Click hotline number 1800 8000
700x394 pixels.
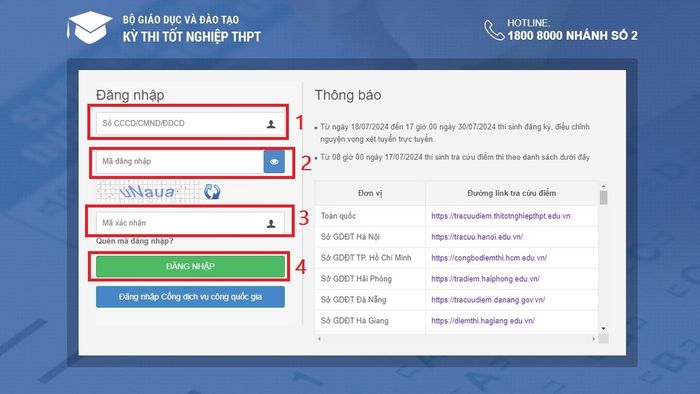pos(572,36)
